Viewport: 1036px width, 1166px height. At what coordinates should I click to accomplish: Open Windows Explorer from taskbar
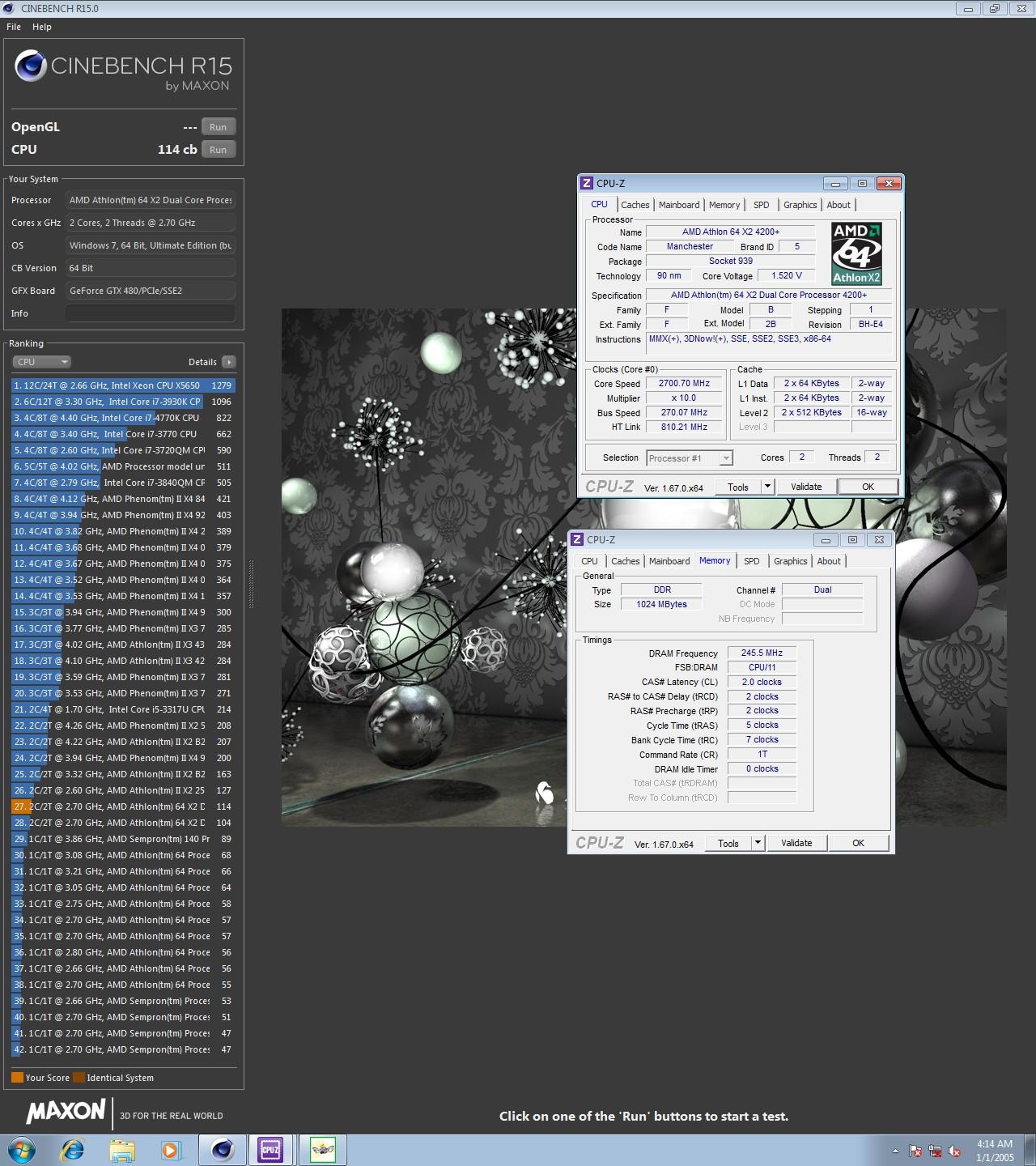point(122,1150)
